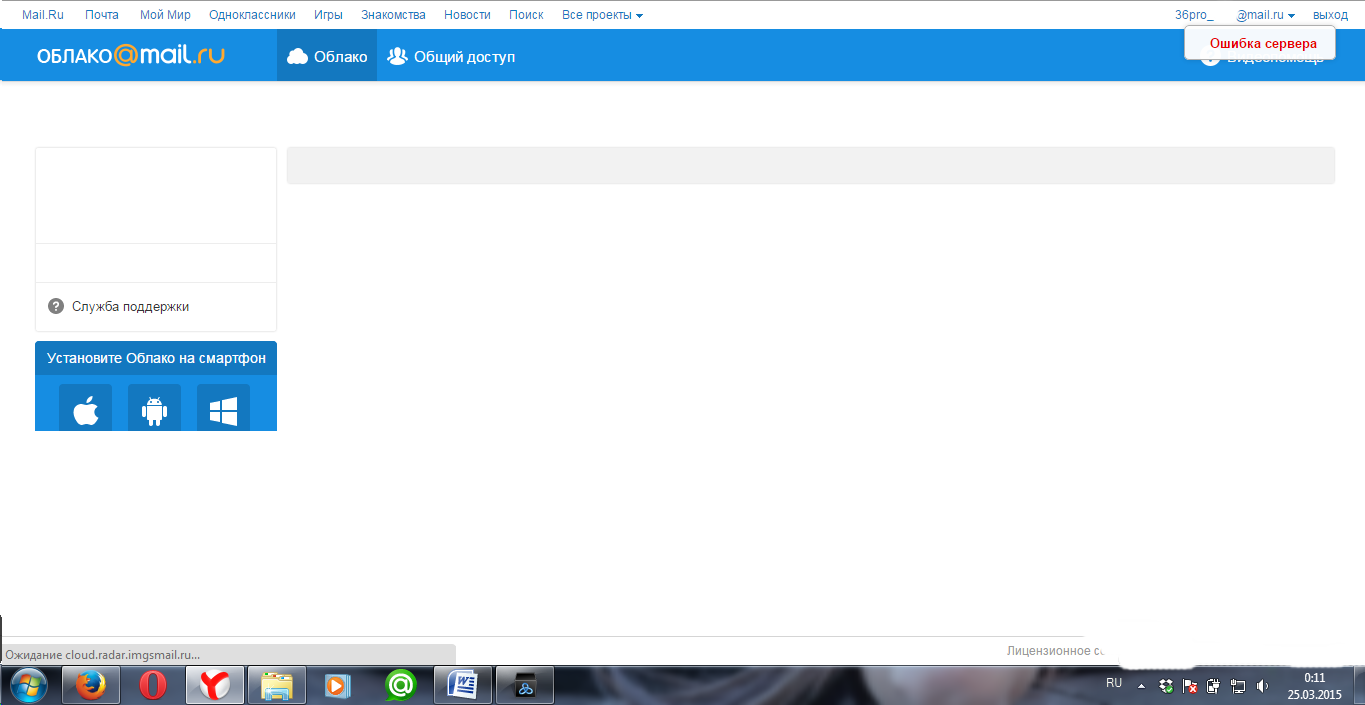Click the Ошибка сервера notification

click(1260, 43)
